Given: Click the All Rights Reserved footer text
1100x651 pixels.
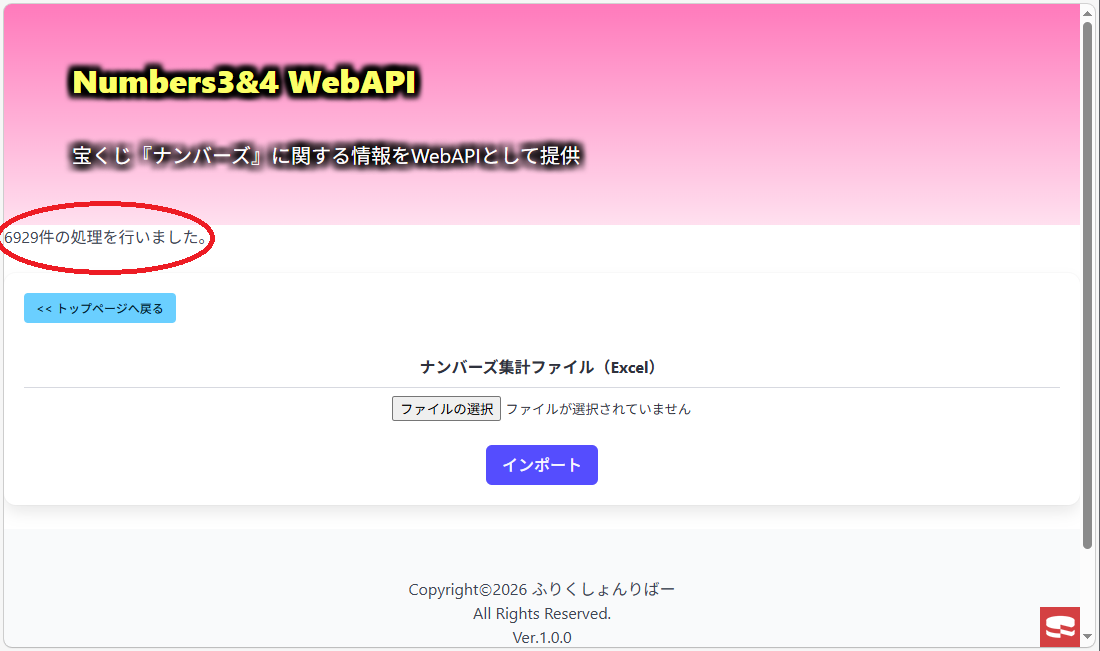Looking at the screenshot, I should click(x=542, y=614).
